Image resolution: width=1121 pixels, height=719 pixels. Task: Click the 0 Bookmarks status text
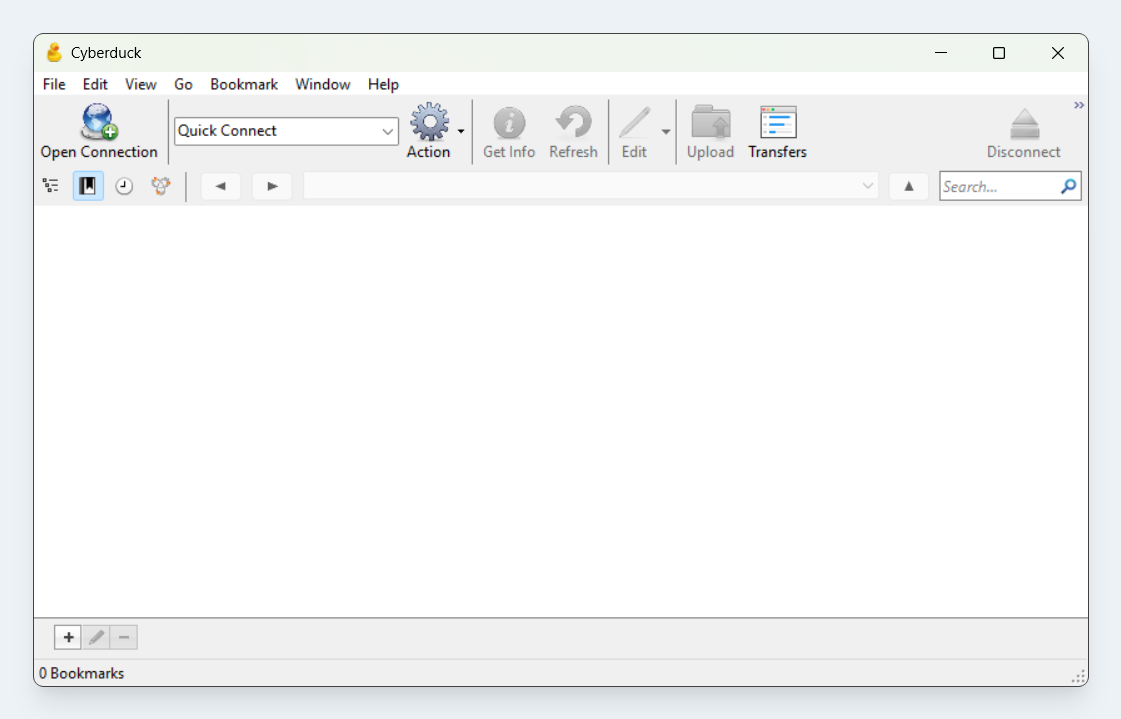click(82, 673)
